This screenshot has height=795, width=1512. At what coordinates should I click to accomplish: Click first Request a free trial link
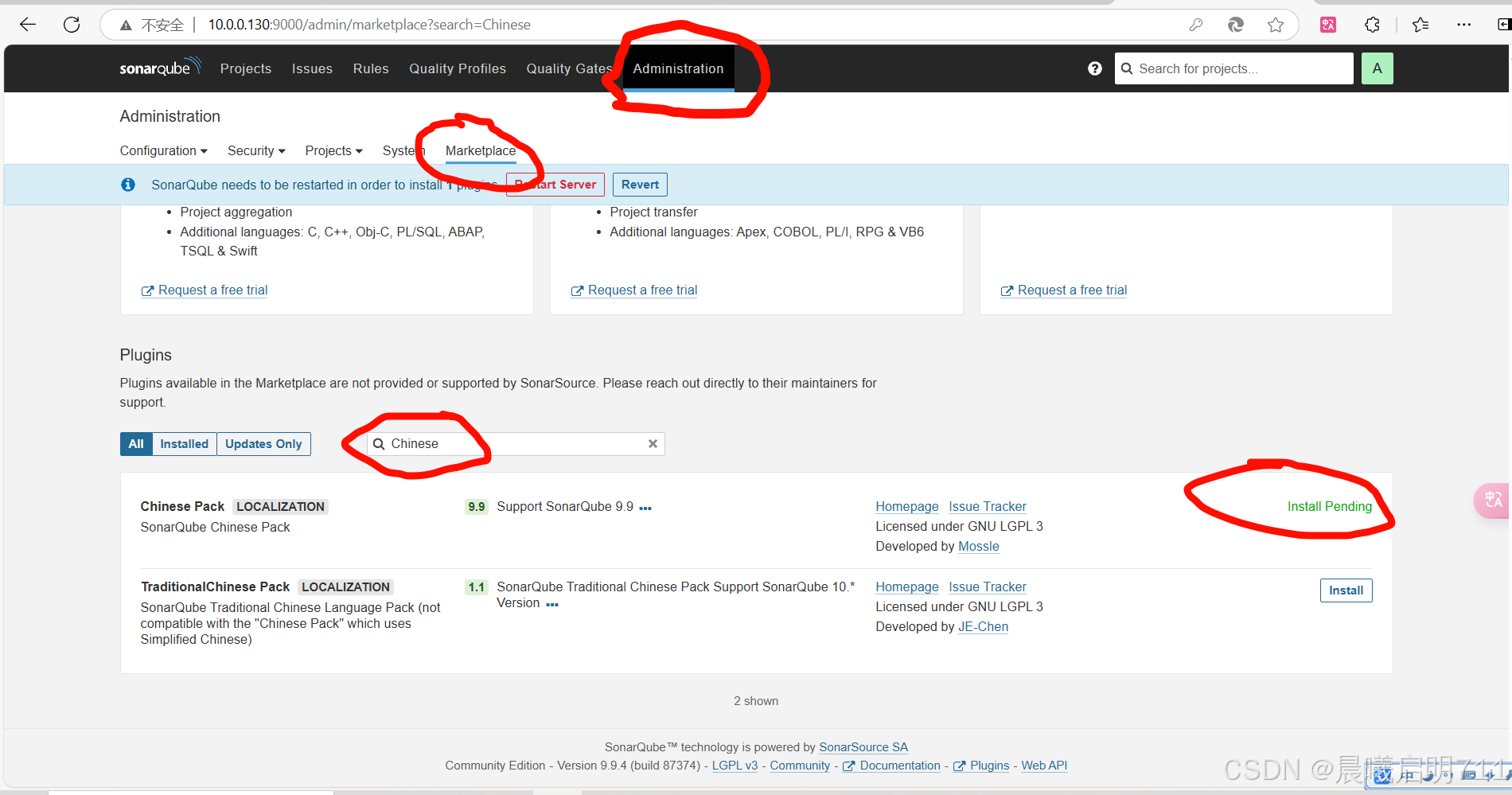pos(205,290)
